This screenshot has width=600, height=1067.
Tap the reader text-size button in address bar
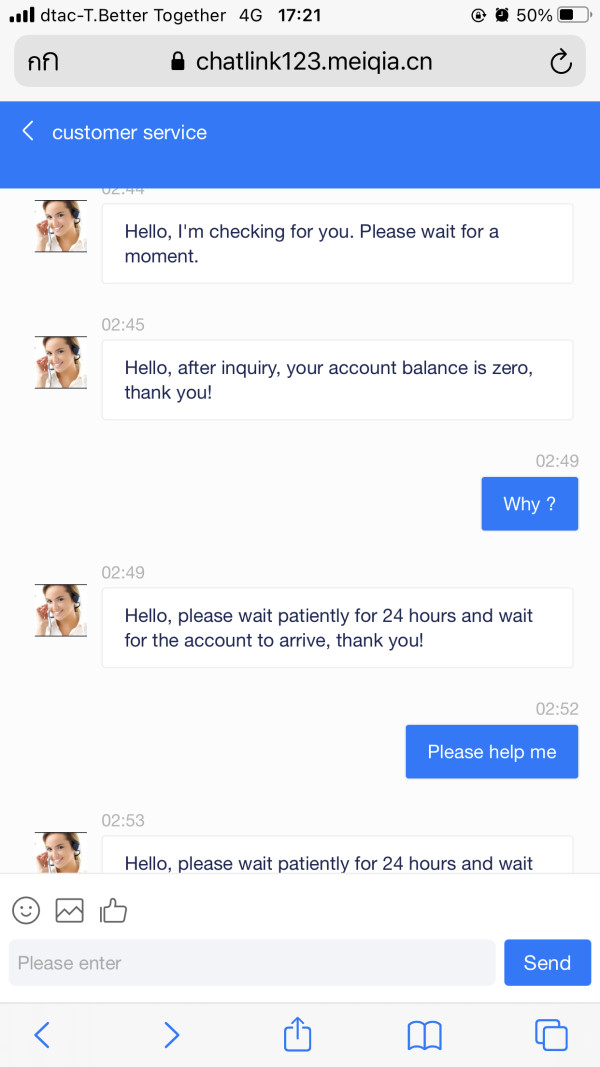(43, 63)
